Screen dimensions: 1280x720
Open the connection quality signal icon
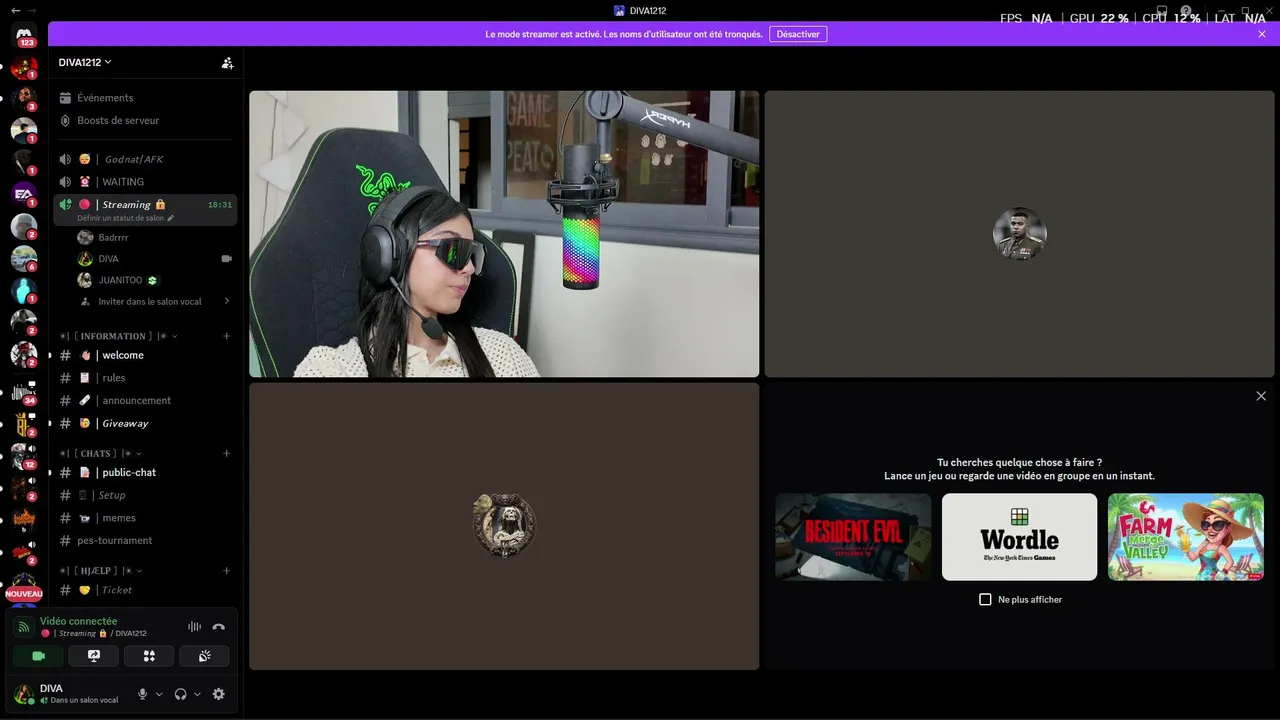point(24,627)
